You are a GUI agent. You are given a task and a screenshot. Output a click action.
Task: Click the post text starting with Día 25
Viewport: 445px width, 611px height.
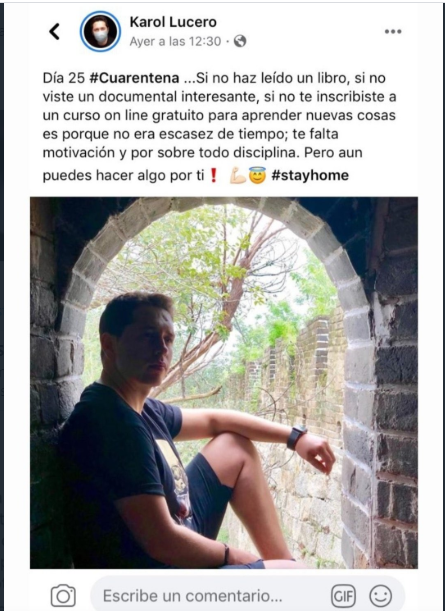pos(219,126)
